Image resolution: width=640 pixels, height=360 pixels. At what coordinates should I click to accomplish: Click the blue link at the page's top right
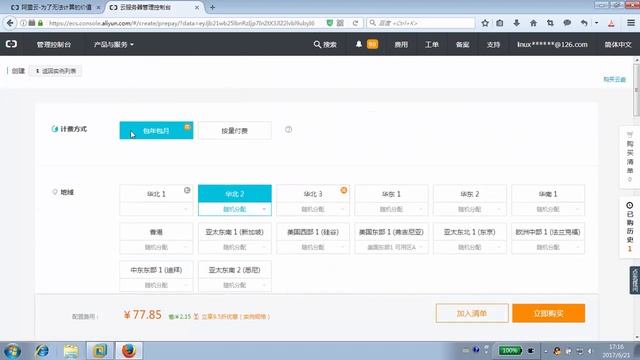tap(614, 79)
